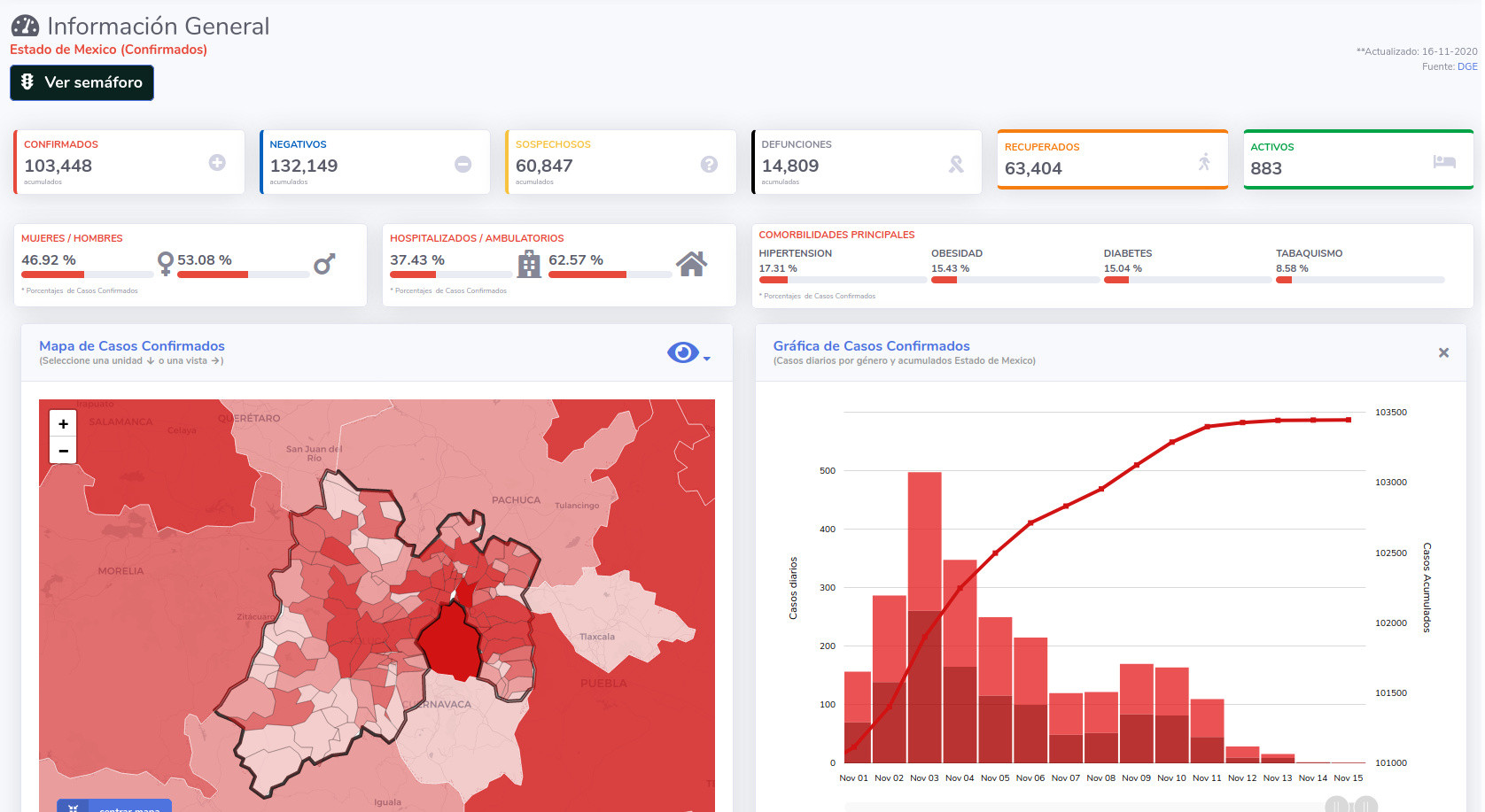
Task: Click the Casos Acumulados axis title
Action: [x=1427, y=587]
